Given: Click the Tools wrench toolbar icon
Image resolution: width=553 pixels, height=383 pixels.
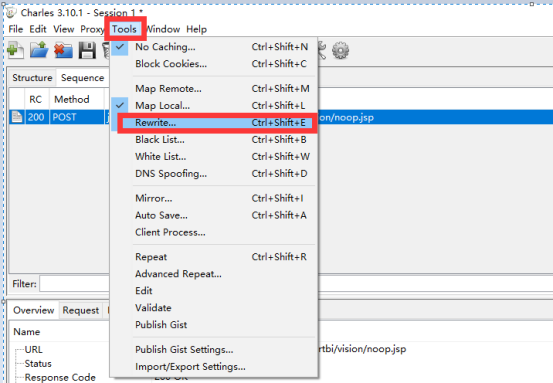Looking at the screenshot, I should tap(322, 50).
